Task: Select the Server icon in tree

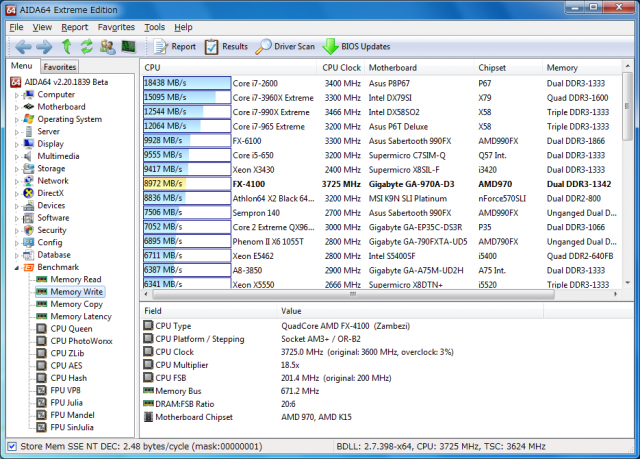Action: pyautogui.click(x=29, y=131)
